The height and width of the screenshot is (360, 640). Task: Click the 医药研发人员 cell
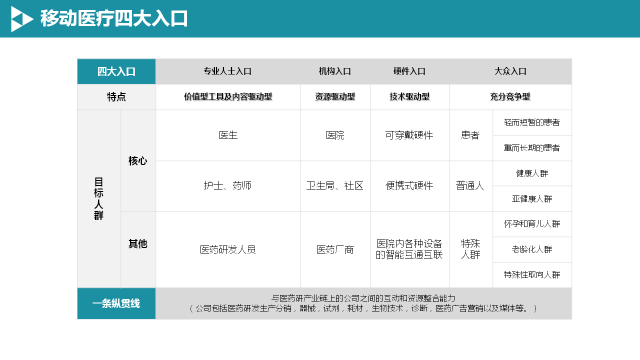click(x=228, y=249)
